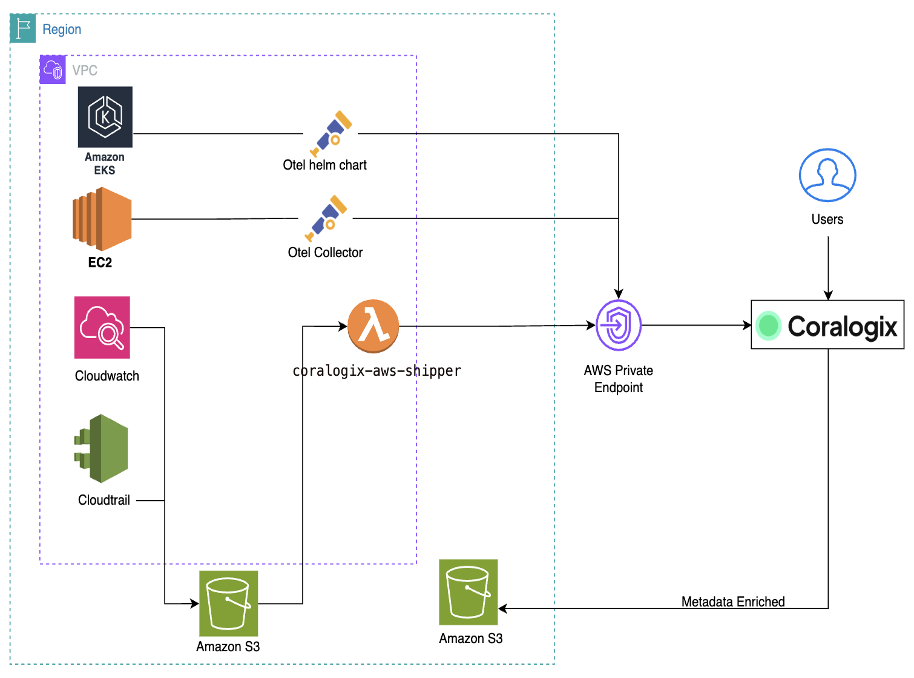Click the "Metadata Enriched" arrow label
This screenshot has height=678, width=914.
pyautogui.click(x=733, y=602)
